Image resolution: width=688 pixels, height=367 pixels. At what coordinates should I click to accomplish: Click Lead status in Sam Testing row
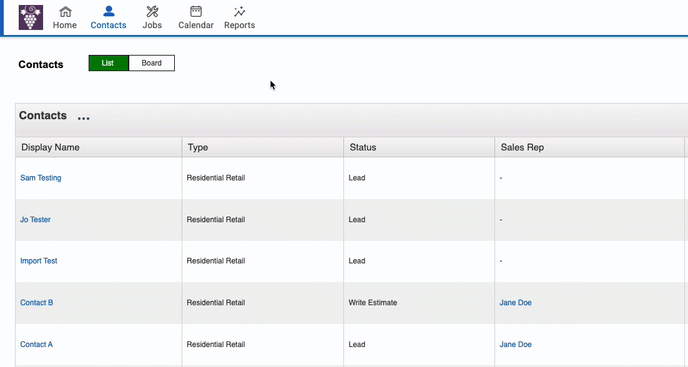(x=357, y=178)
